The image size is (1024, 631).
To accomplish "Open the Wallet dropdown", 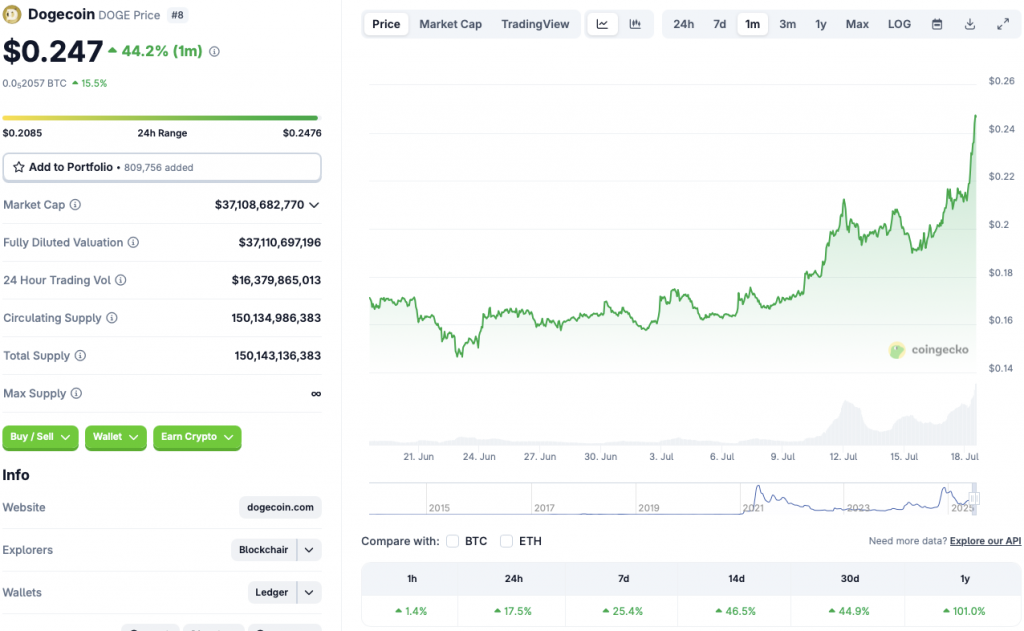I will click(116, 437).
